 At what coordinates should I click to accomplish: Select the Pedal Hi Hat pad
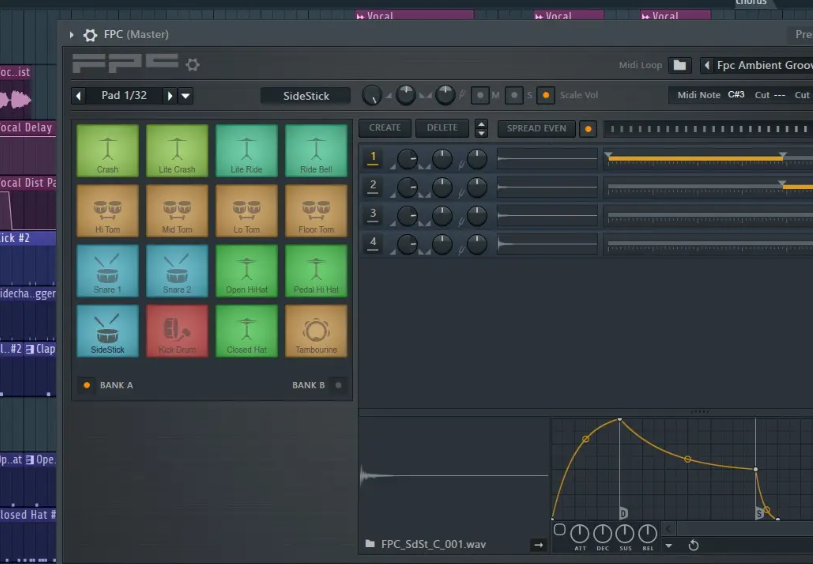point(316,271)
